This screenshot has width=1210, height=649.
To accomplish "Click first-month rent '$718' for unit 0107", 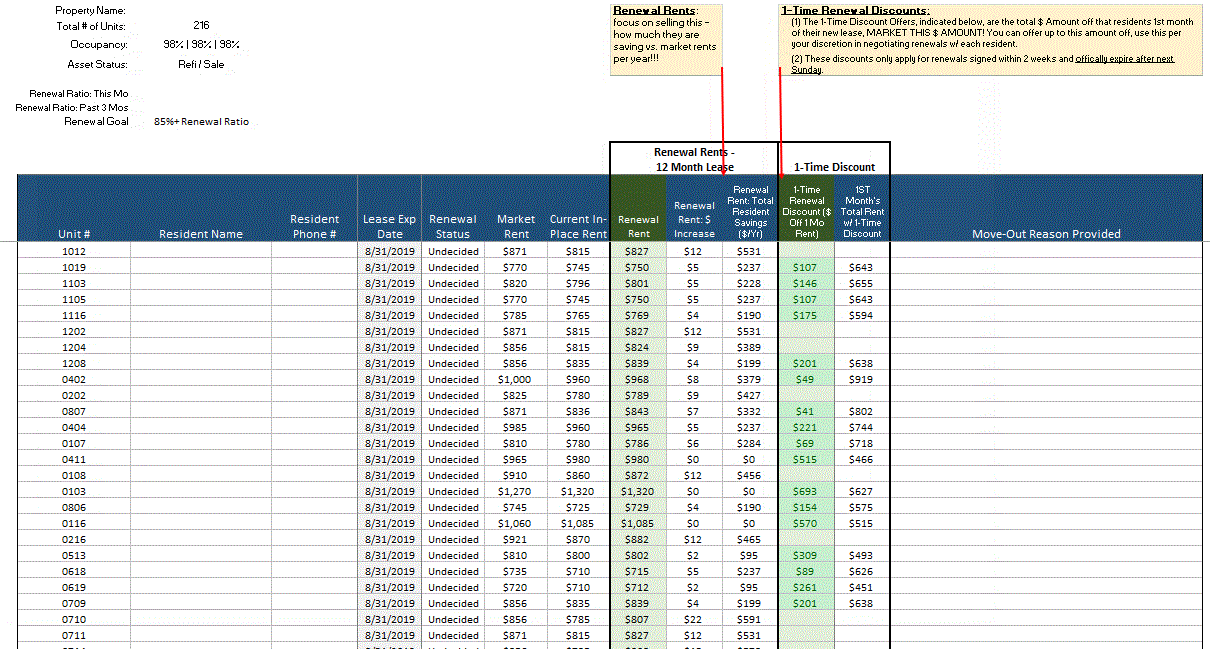I will click(x=861, y=443).
